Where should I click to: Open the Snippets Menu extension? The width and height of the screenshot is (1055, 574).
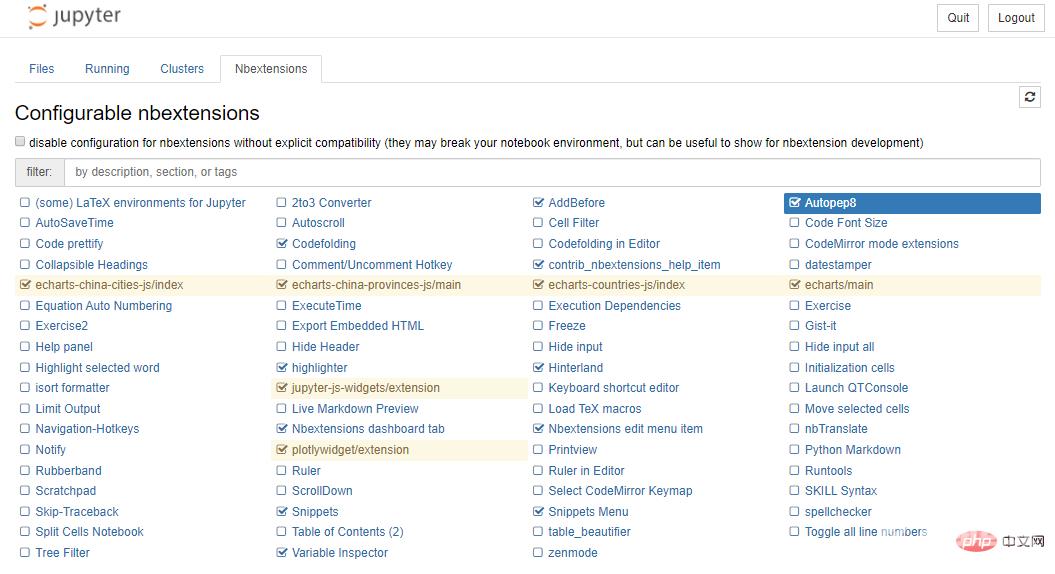pyautogui.click(x=588, y=512)
